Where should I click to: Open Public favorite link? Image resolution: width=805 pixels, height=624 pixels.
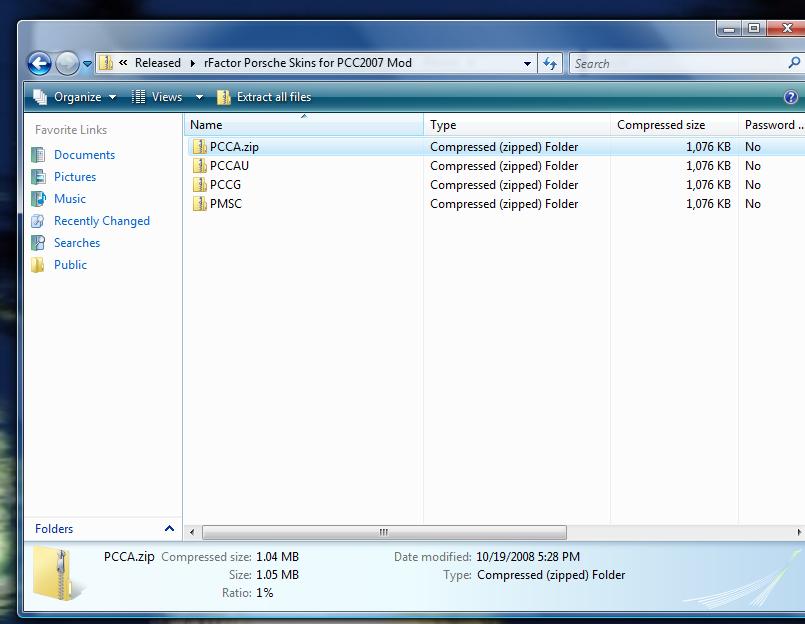pos(70,265)
